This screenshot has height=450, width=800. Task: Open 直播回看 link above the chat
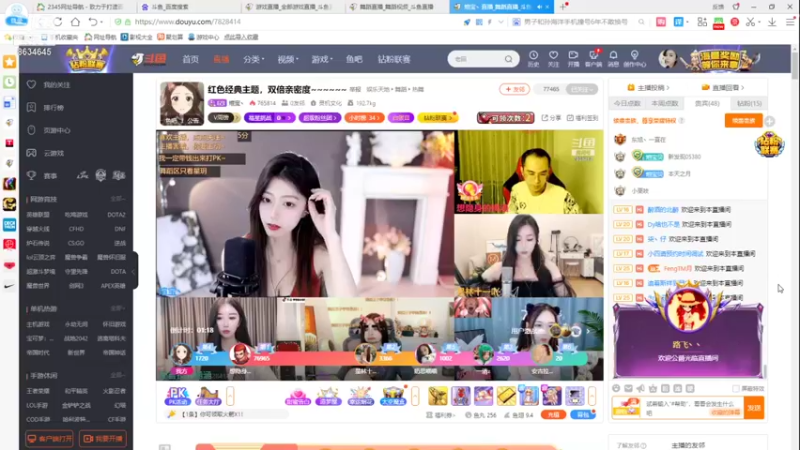(723, 88)
